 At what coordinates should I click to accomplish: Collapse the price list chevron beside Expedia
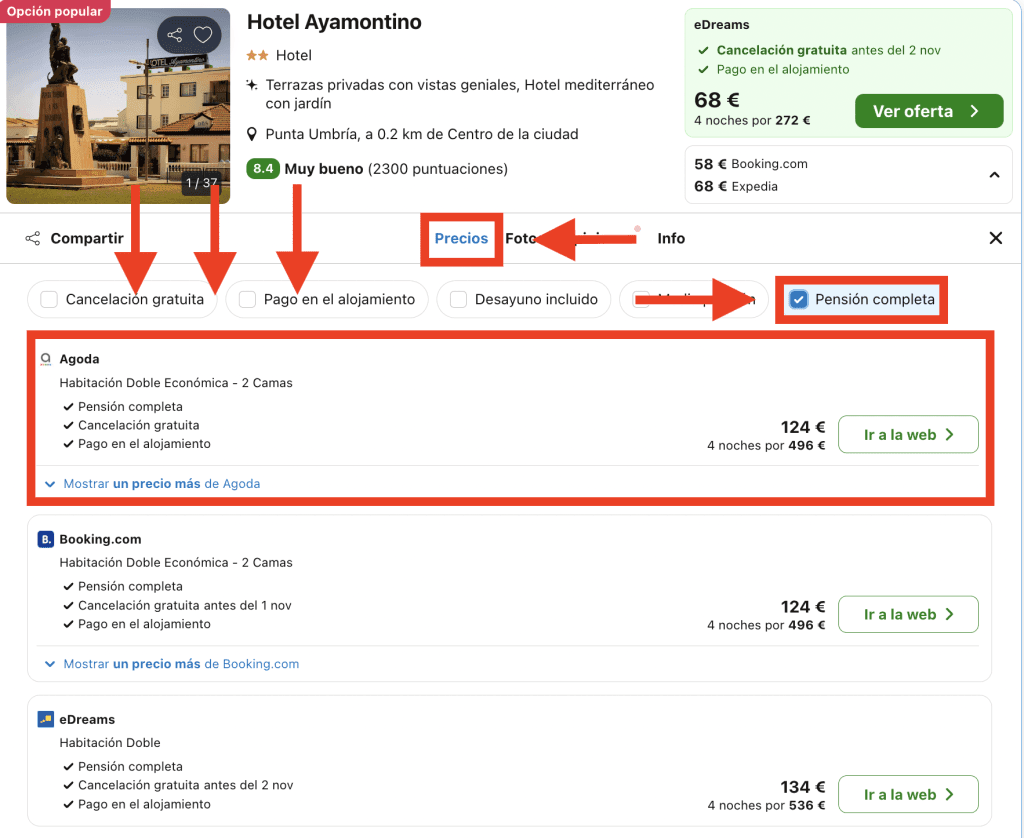tap(994, 175)
